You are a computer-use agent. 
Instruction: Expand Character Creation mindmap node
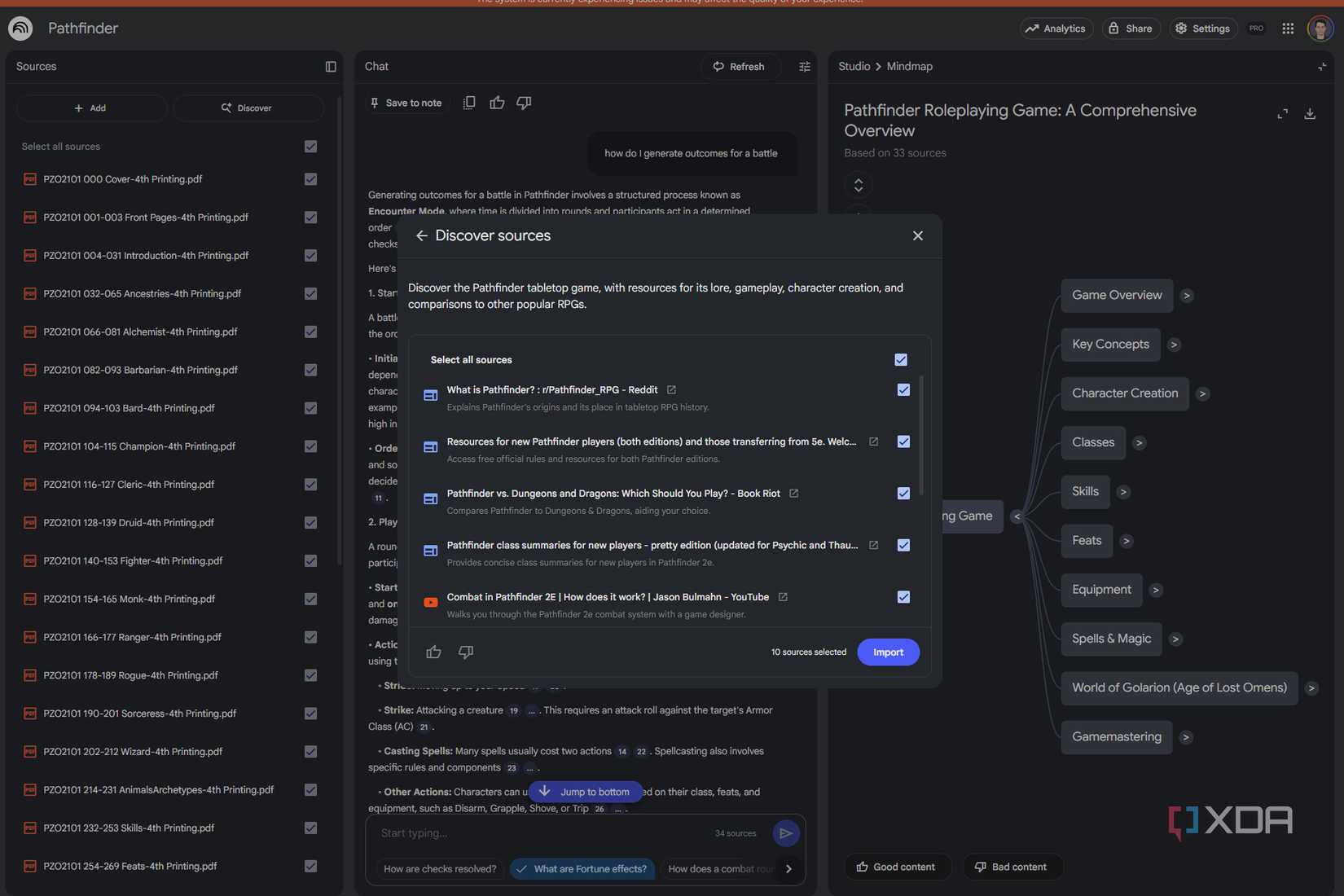click(x=1202, y=394)
